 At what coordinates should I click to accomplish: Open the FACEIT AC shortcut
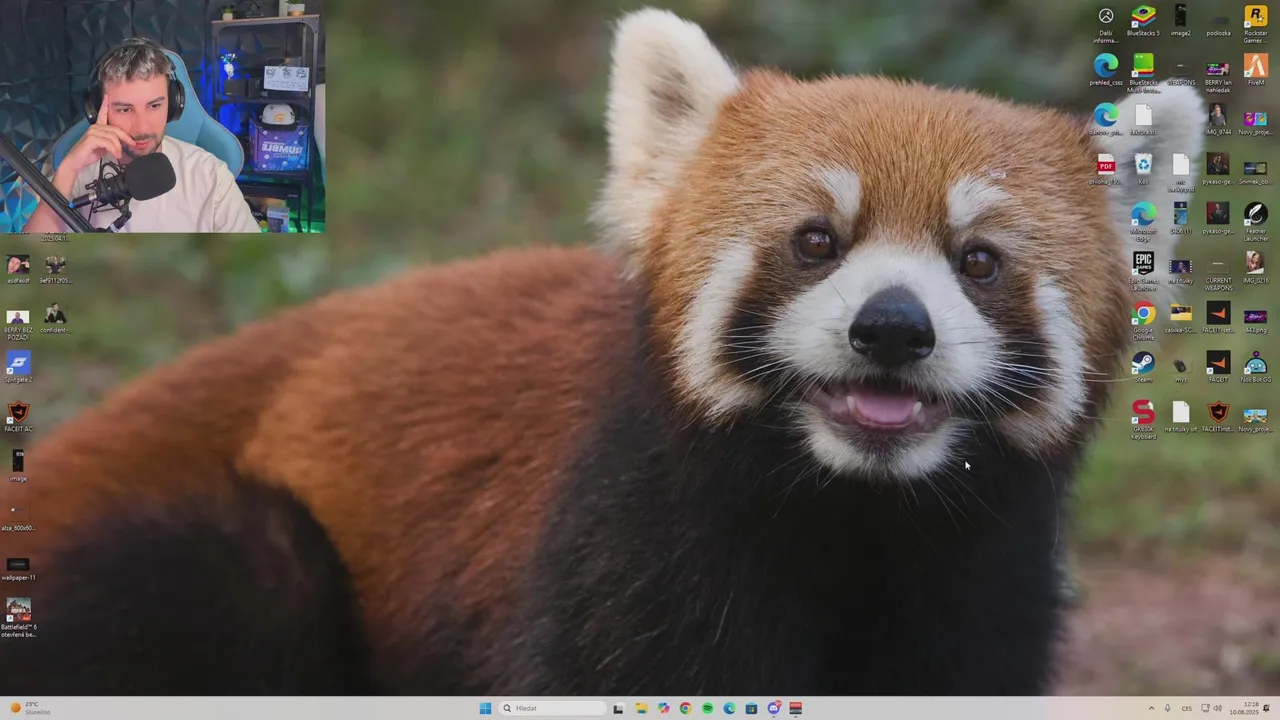pos(18,415)
